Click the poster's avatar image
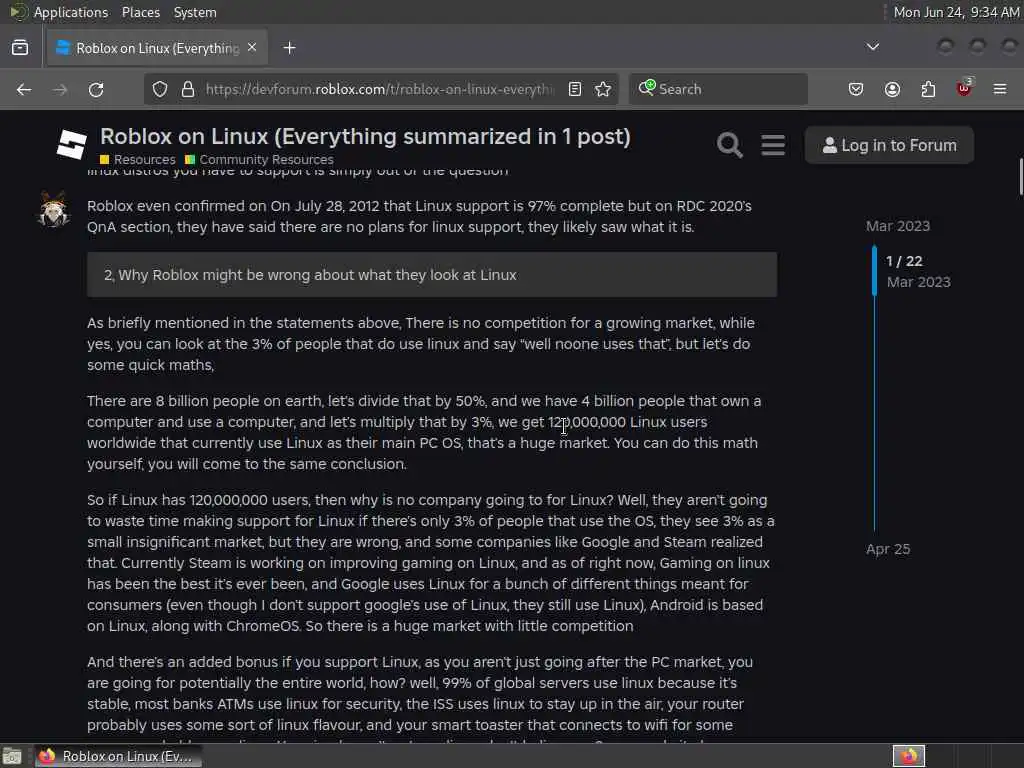Screen dimensions: 1024x768 click(54, 210)
